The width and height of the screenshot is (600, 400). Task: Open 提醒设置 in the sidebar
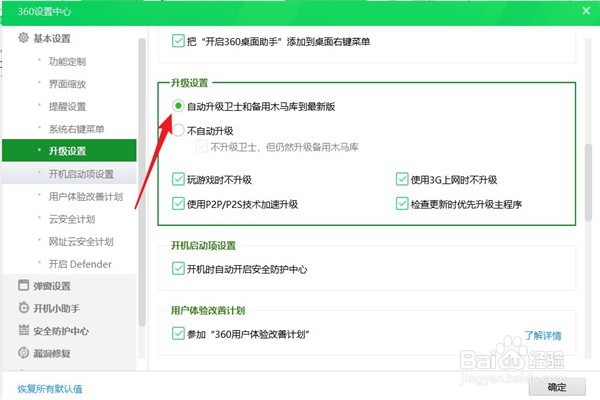click(x=69, y=106)
